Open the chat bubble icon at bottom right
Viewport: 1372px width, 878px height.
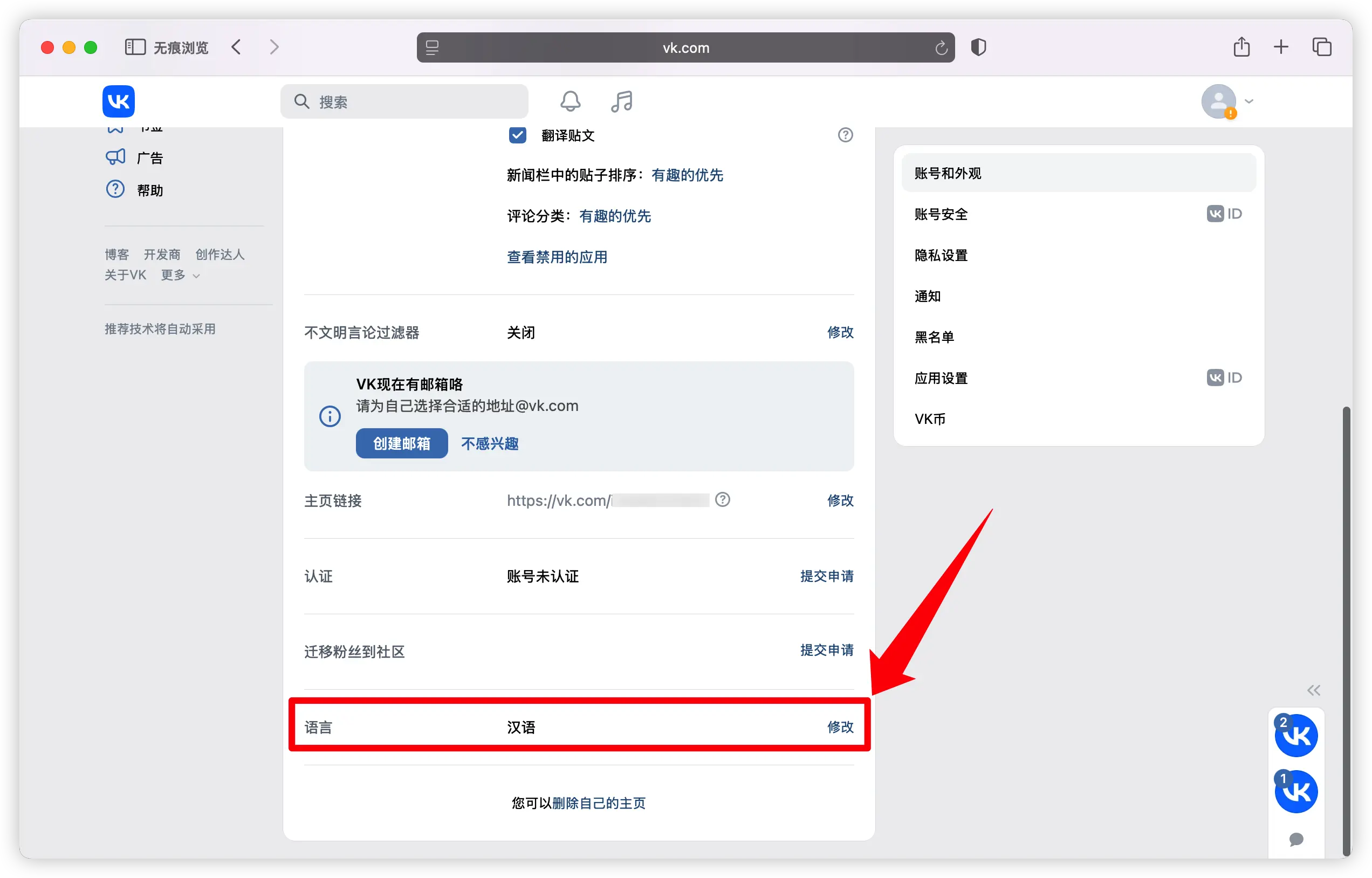pos(1296,839)
